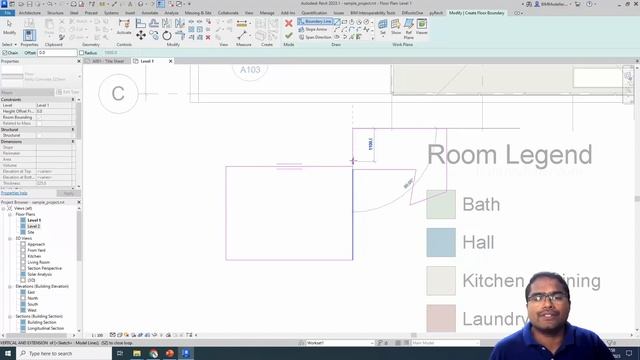Toggle the Radius checkbox

[x=82, y=53]
